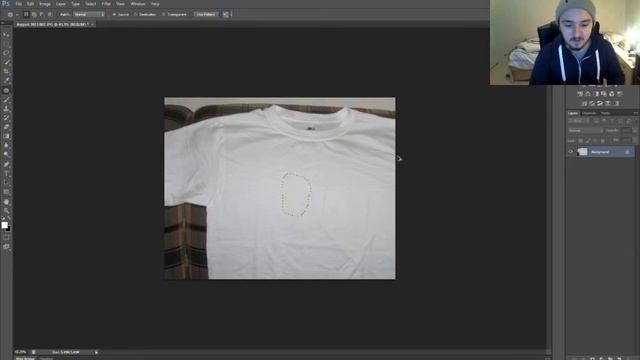Select the Pen tool
This screenshot has width=640, height=360.
pos(6,164)
